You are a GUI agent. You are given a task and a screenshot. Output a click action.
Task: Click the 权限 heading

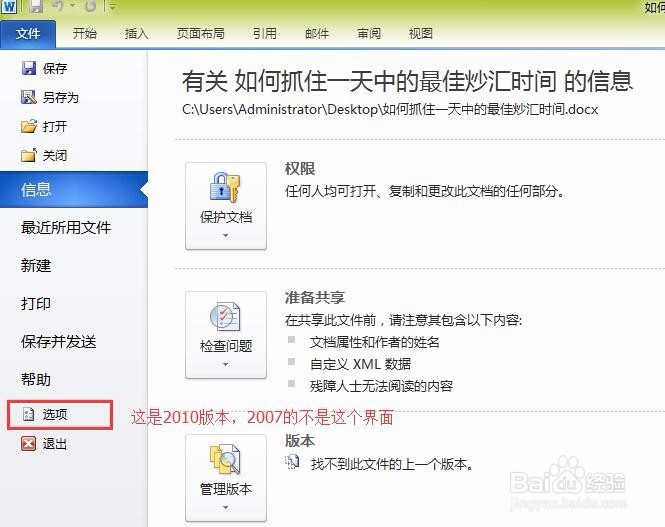click(300, 169)
